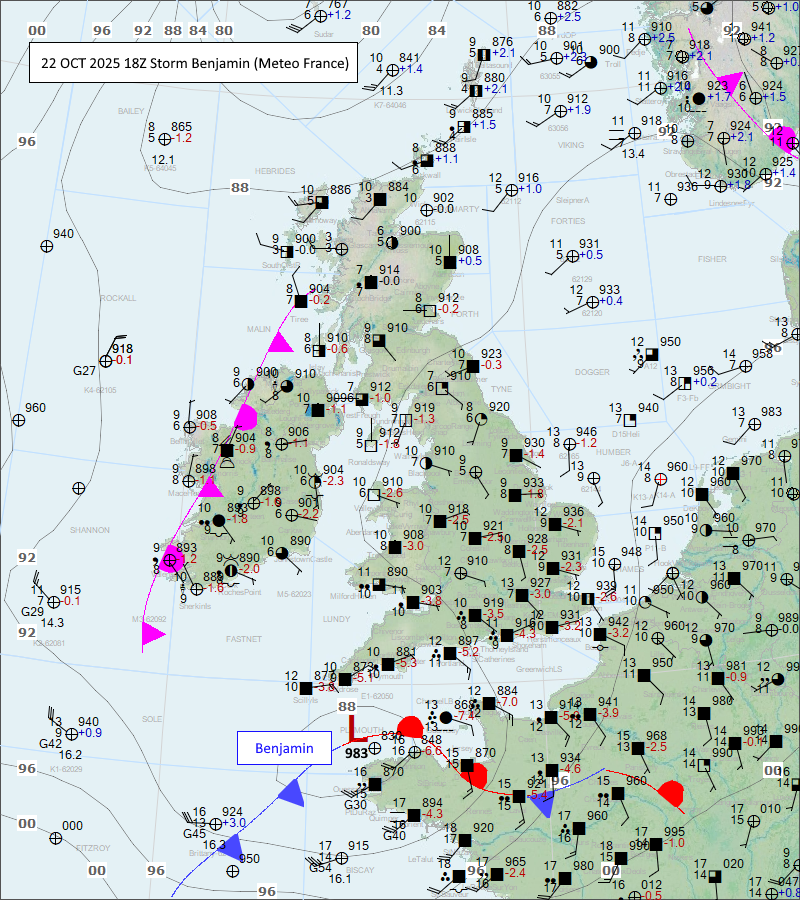
Task: Click the easternmost red warm front semicircle
Action: [x=671, y=794]
